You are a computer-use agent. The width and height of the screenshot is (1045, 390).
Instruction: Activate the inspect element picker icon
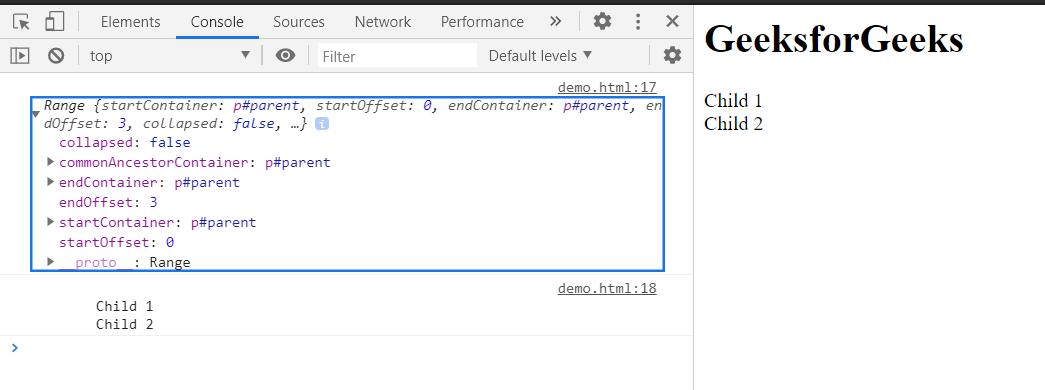click(21, 22)
